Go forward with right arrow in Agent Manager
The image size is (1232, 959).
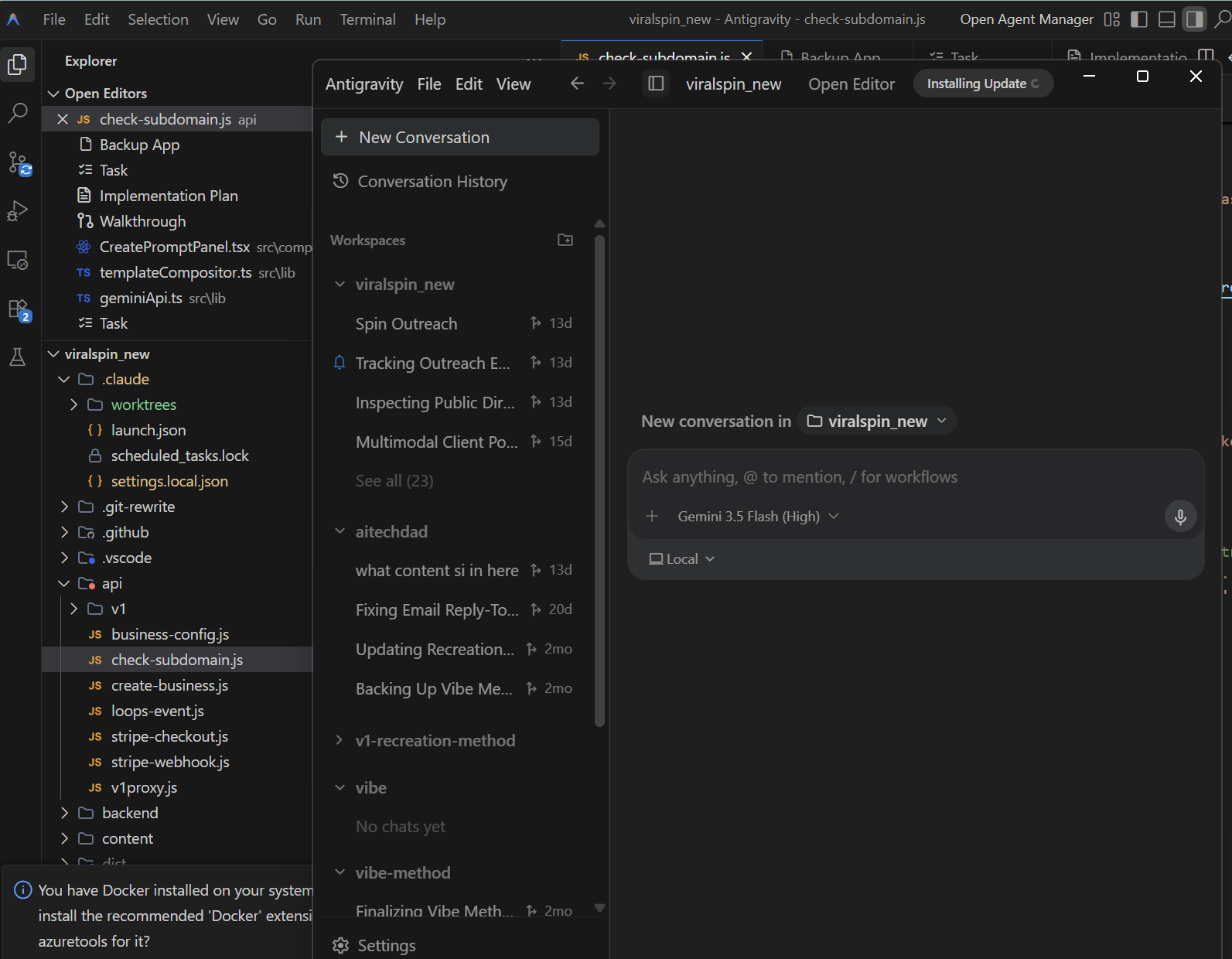609,84
